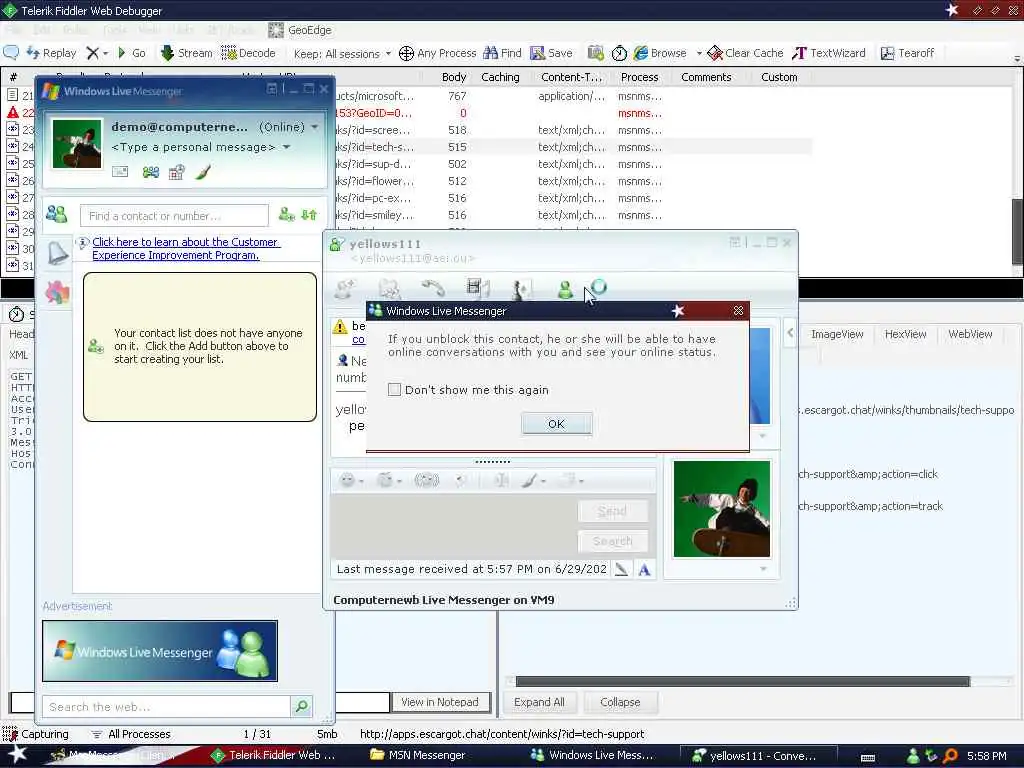Image resolution: width=1024 pixels, height=768 pixels.
Task: Click the Tearoff toolbar button
Action: [907, 53]
